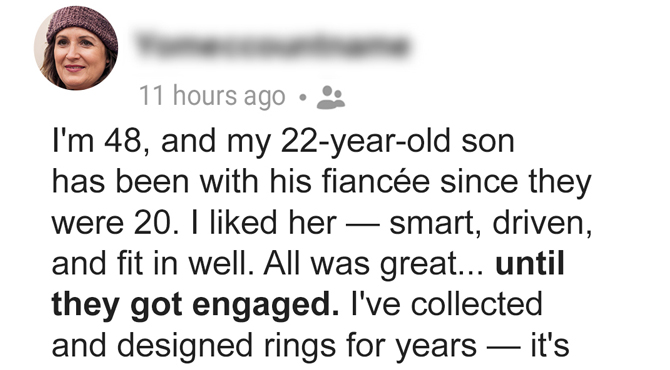Click the friends audience icon
This screenshot has height=370, width=670.
tap(330, 97)
